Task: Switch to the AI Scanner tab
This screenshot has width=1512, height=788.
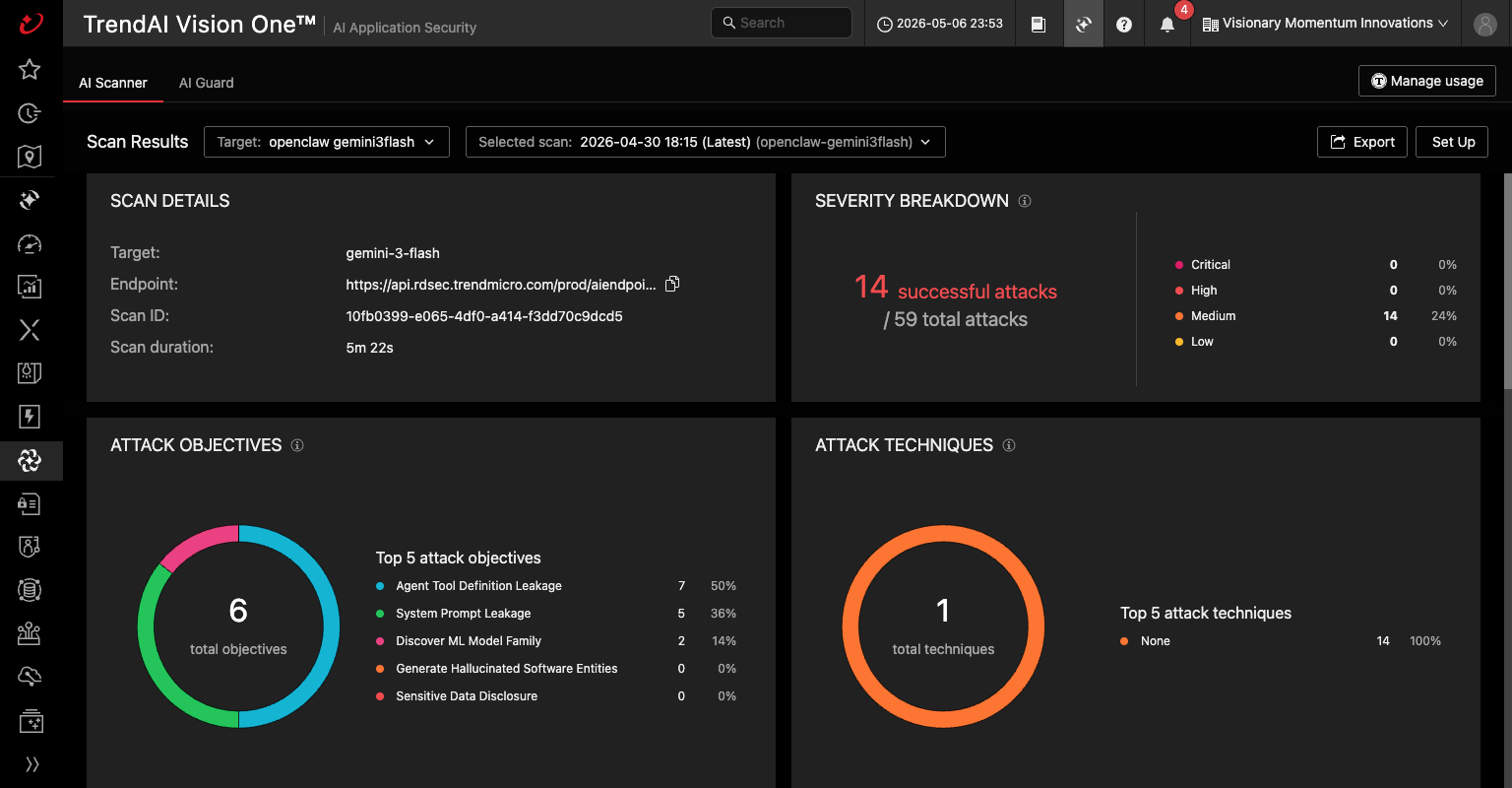Action: click(x=113, y=83)
